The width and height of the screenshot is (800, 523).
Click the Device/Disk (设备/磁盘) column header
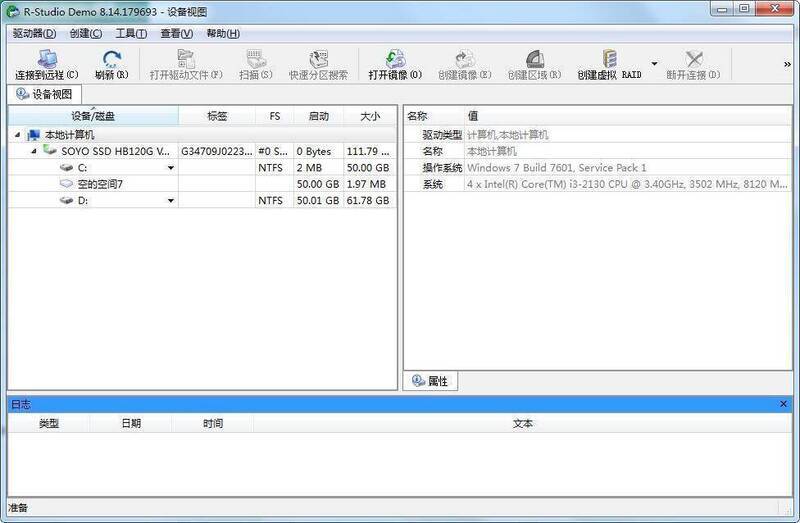tap(93, 116)
